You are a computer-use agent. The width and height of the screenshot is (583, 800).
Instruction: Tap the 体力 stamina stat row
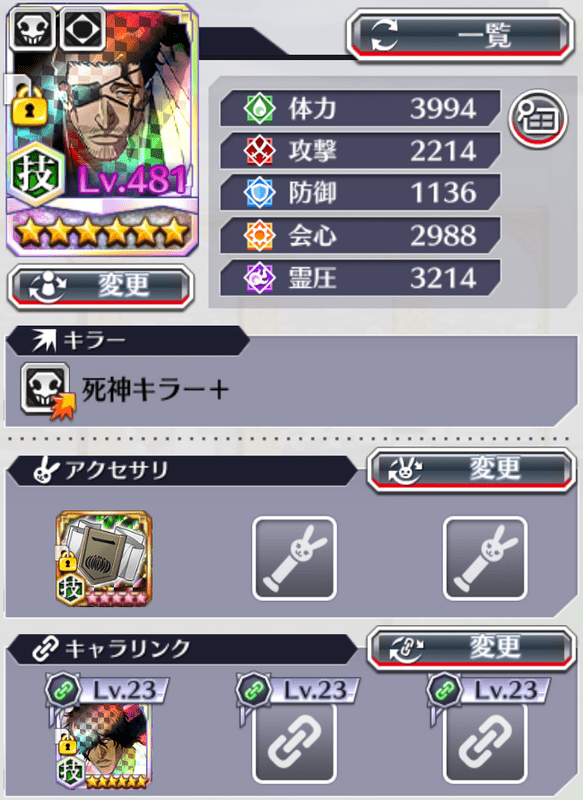(360, 108)
